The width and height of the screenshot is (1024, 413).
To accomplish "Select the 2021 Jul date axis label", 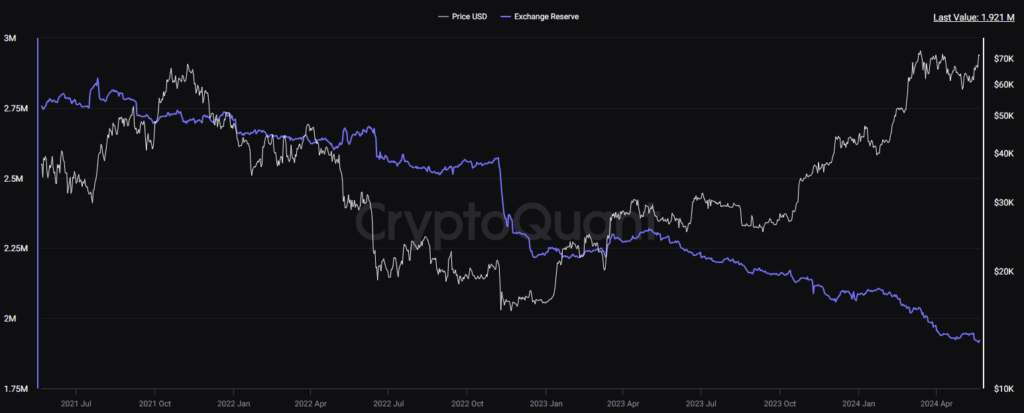I will click(x=75, y=405).
